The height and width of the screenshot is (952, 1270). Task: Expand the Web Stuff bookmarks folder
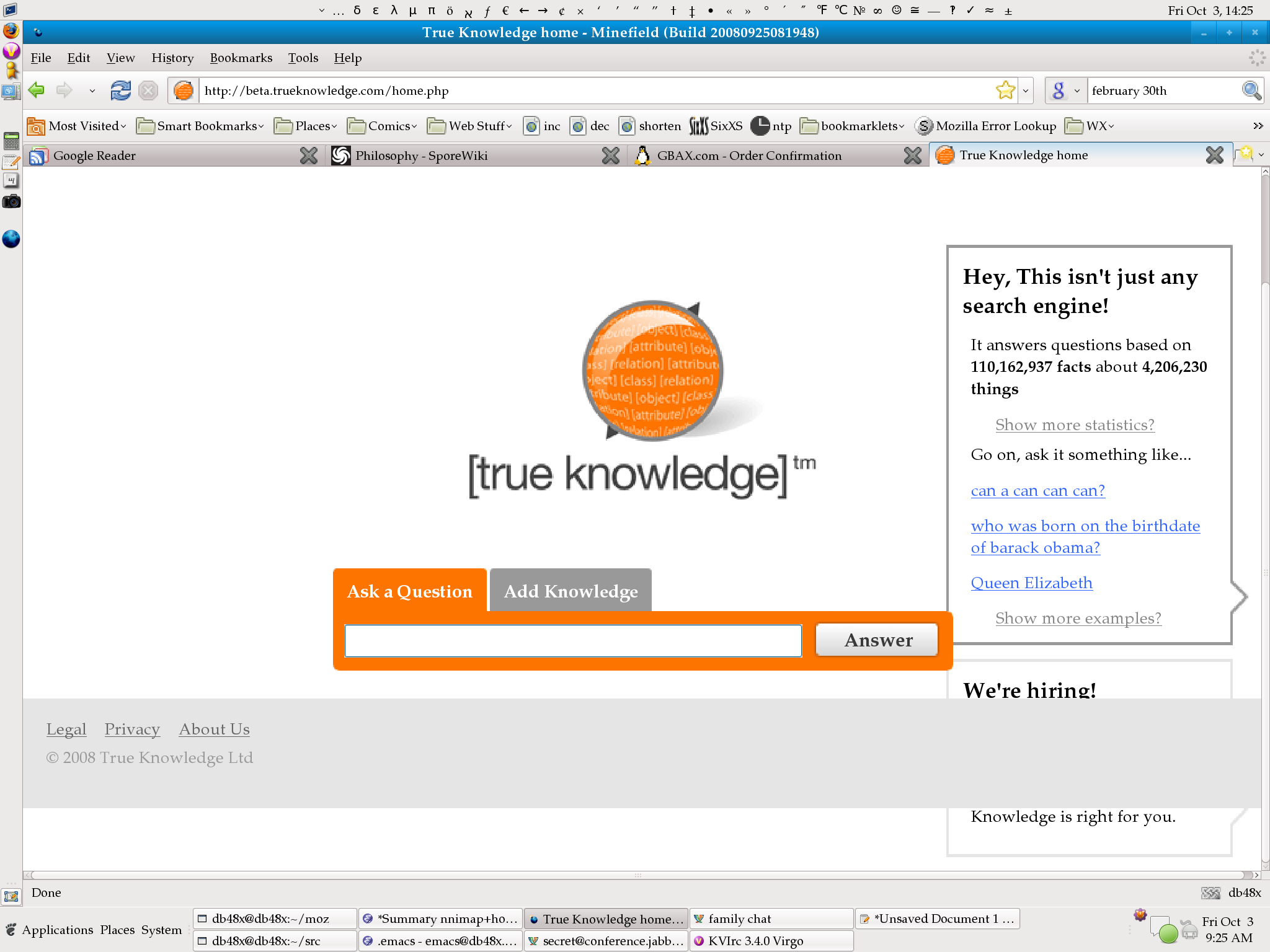click(x=471, y=126)
